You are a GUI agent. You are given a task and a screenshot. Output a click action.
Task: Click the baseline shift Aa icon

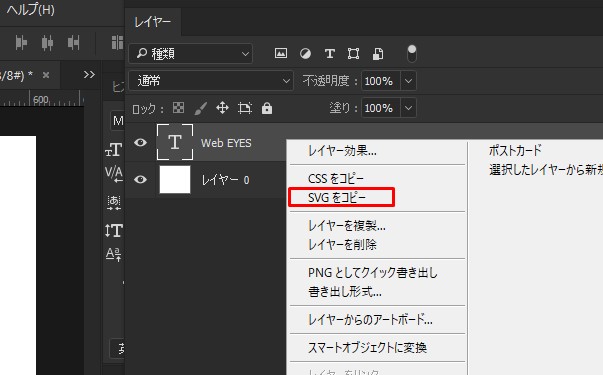(114, 255)
